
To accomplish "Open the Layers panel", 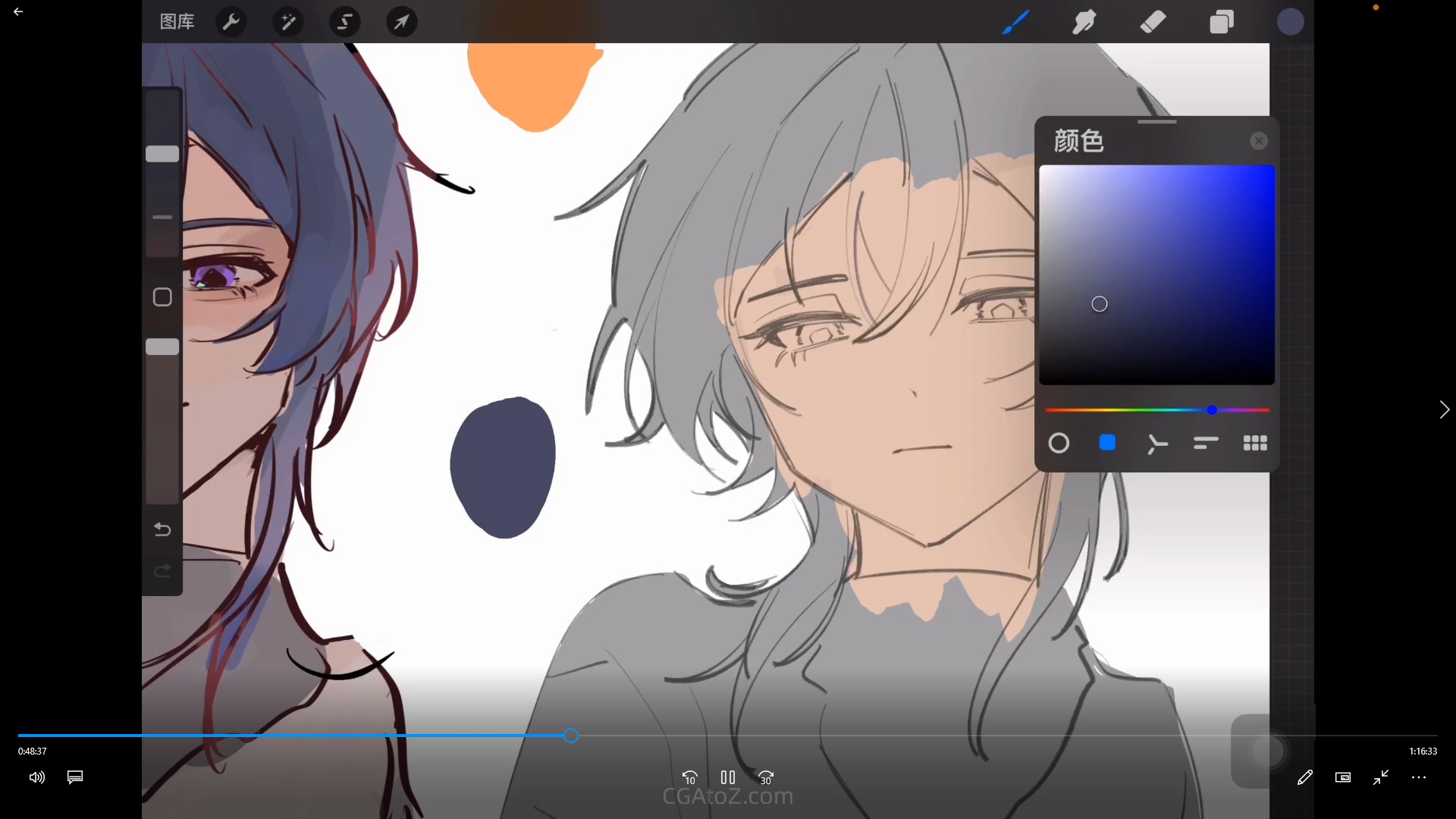I will pyautogui.click(x=1221, y=22).
